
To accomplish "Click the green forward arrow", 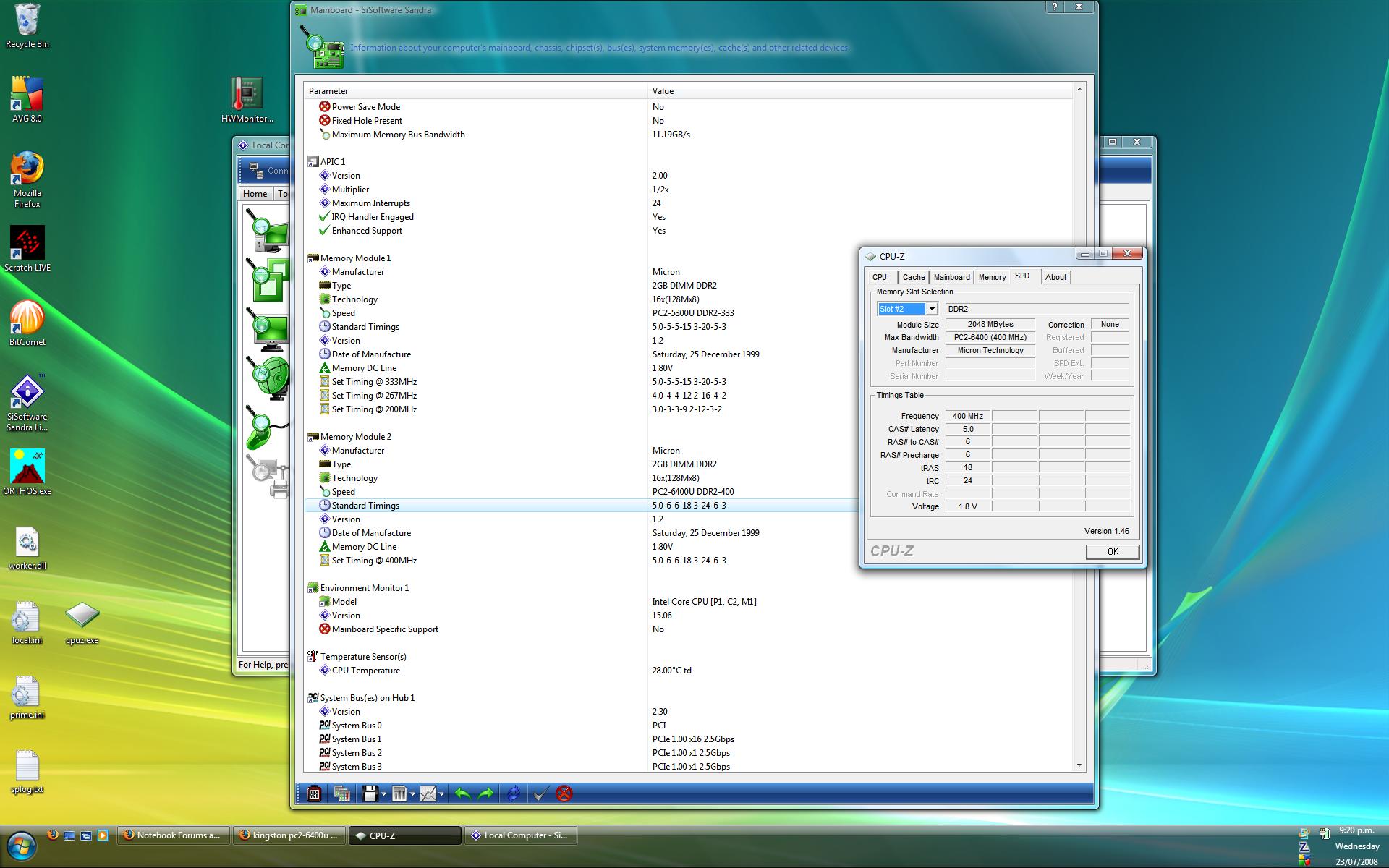I will click(486, 793).
